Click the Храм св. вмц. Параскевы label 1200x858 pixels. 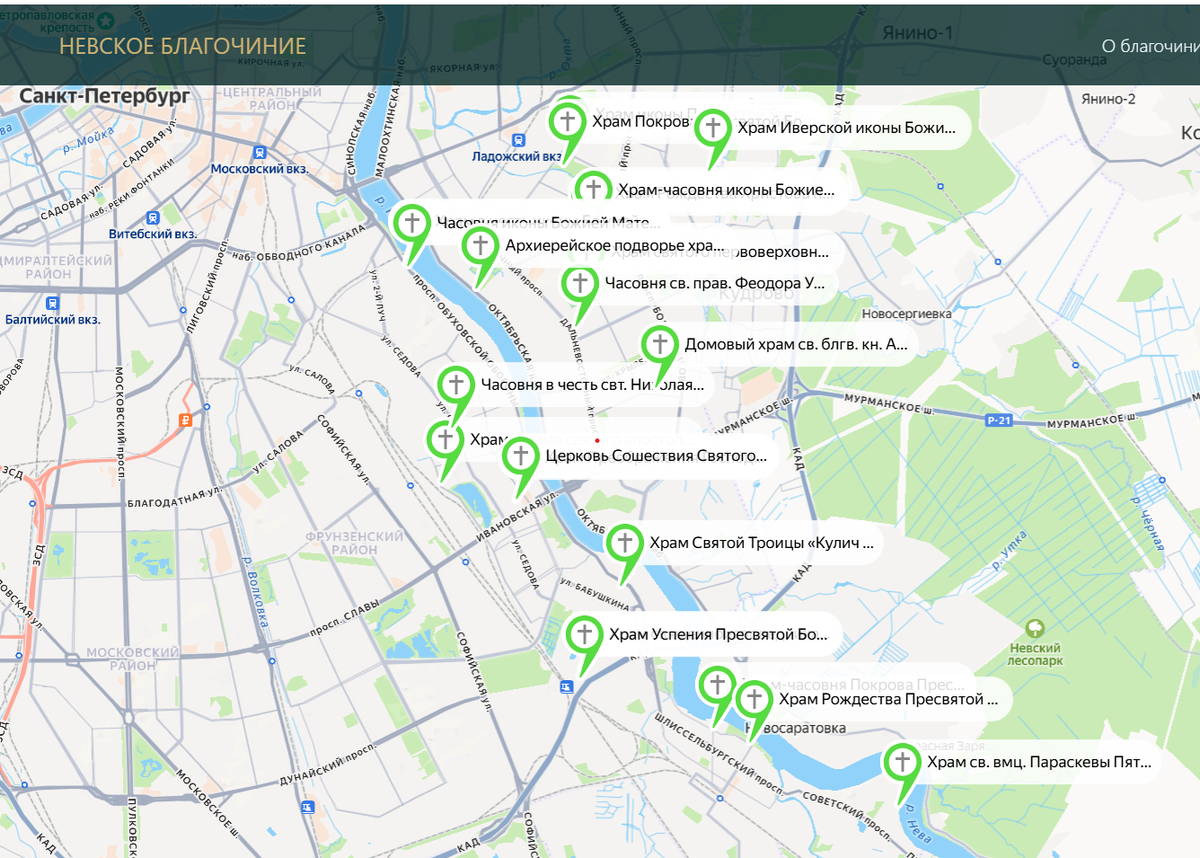[1039, 763]
